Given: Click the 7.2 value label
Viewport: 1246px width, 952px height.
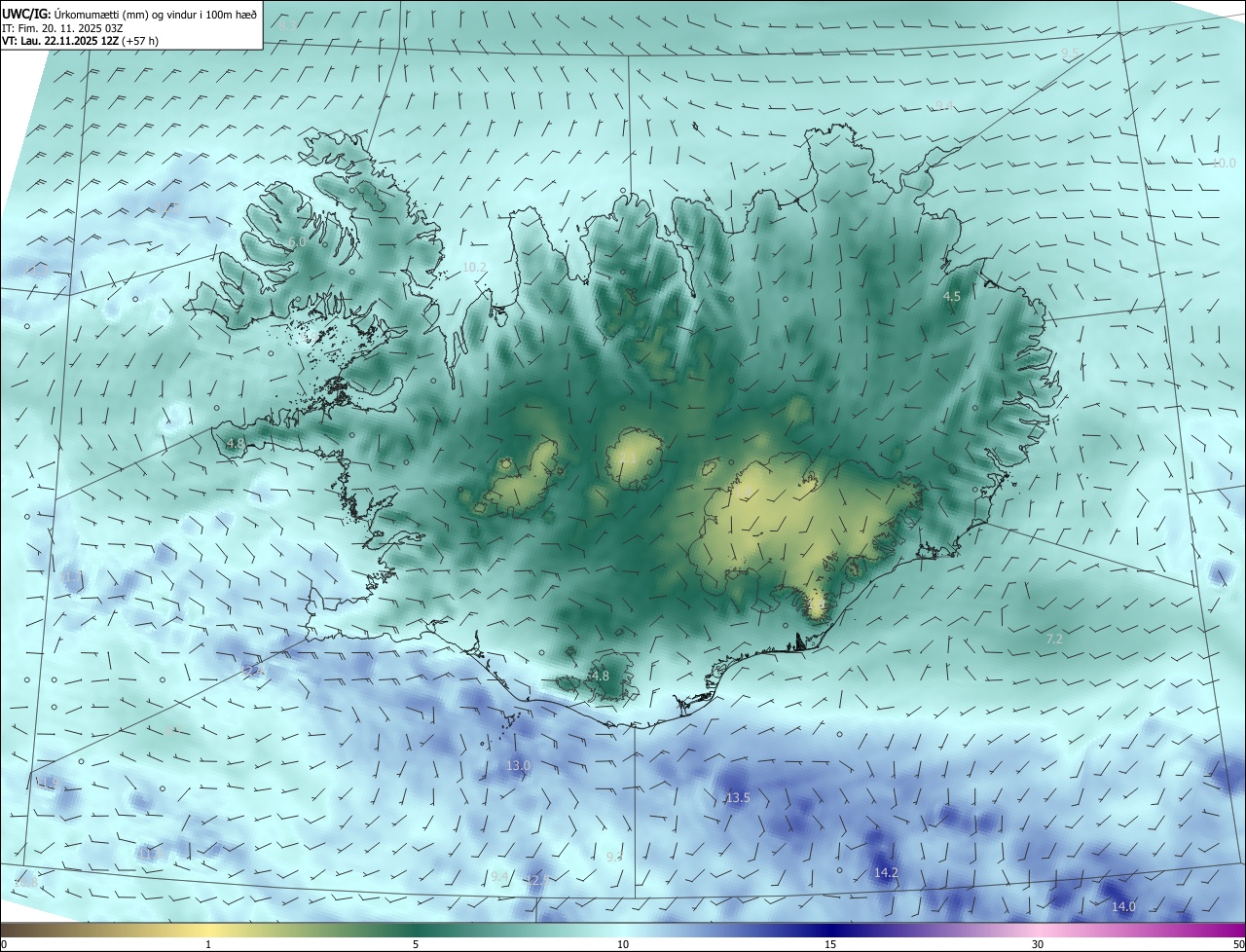Looking at the screenshot, I should (x=1054, y=640).
